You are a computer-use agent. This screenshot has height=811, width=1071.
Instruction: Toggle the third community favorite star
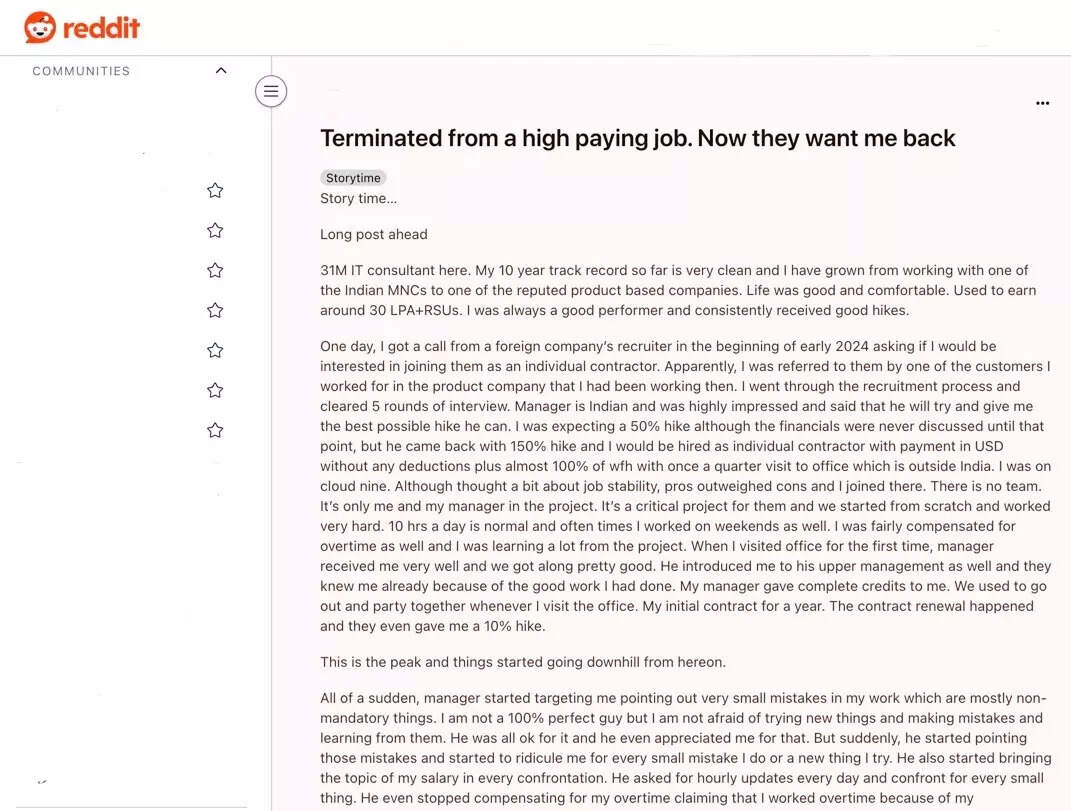(x=215, y=270)
